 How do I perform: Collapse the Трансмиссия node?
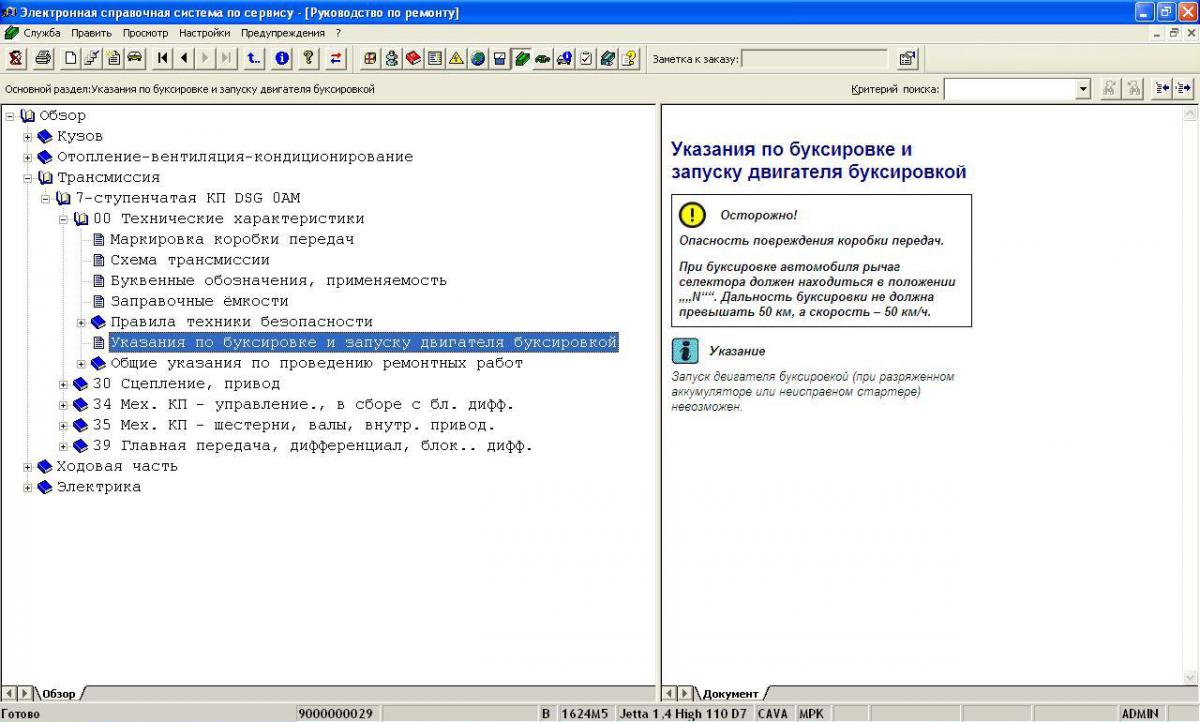[x=28, y=178]
